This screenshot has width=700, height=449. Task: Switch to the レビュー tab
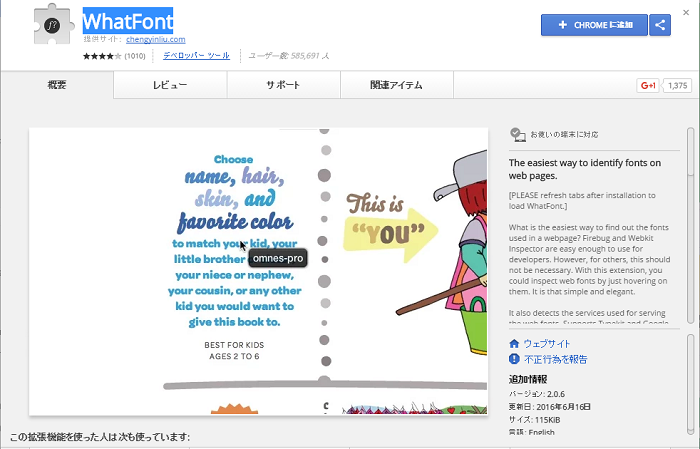click(170, 85)
